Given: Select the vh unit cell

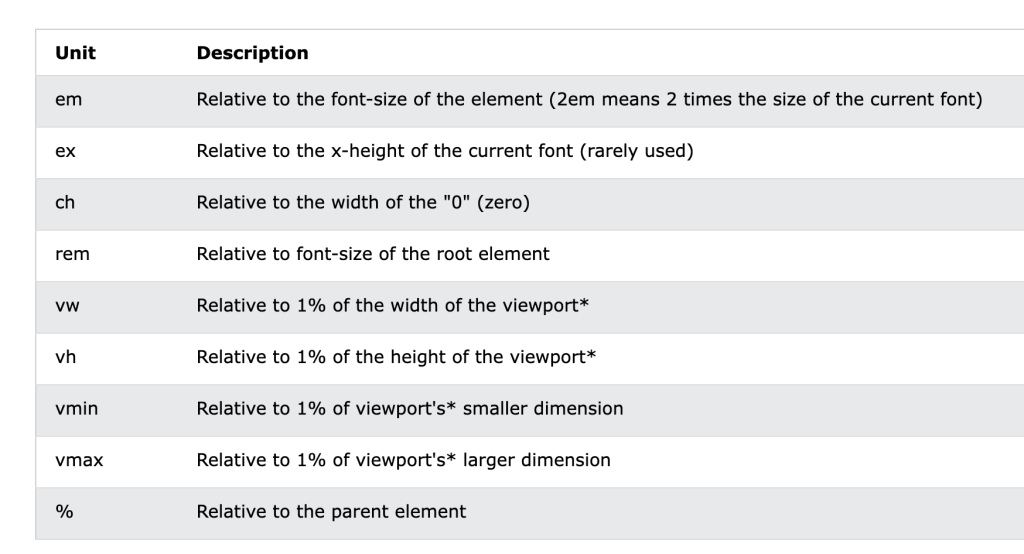Looking at the screenshot, I should coord(67,358).
